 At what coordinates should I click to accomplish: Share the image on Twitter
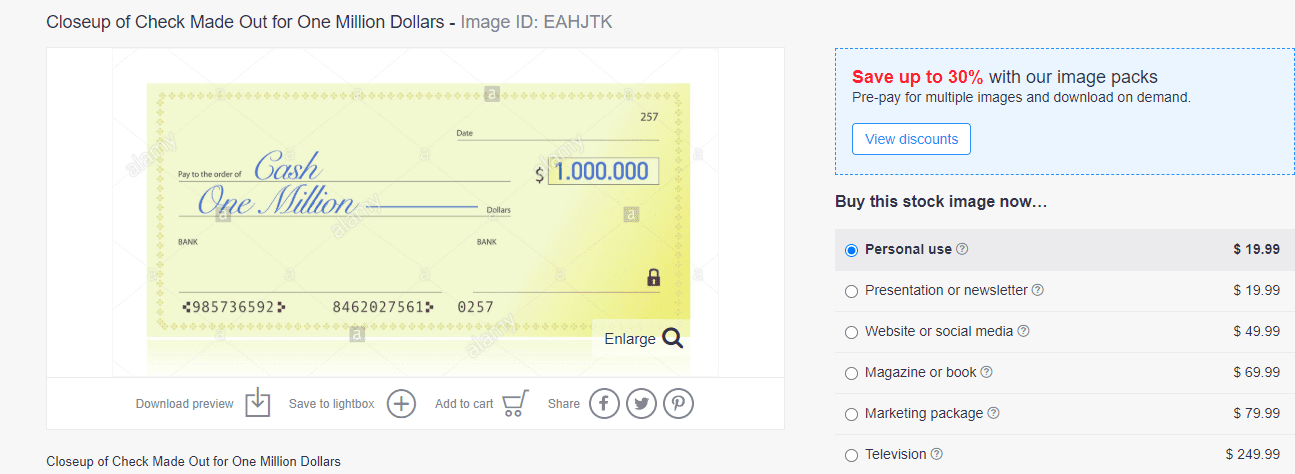point(641,404)
